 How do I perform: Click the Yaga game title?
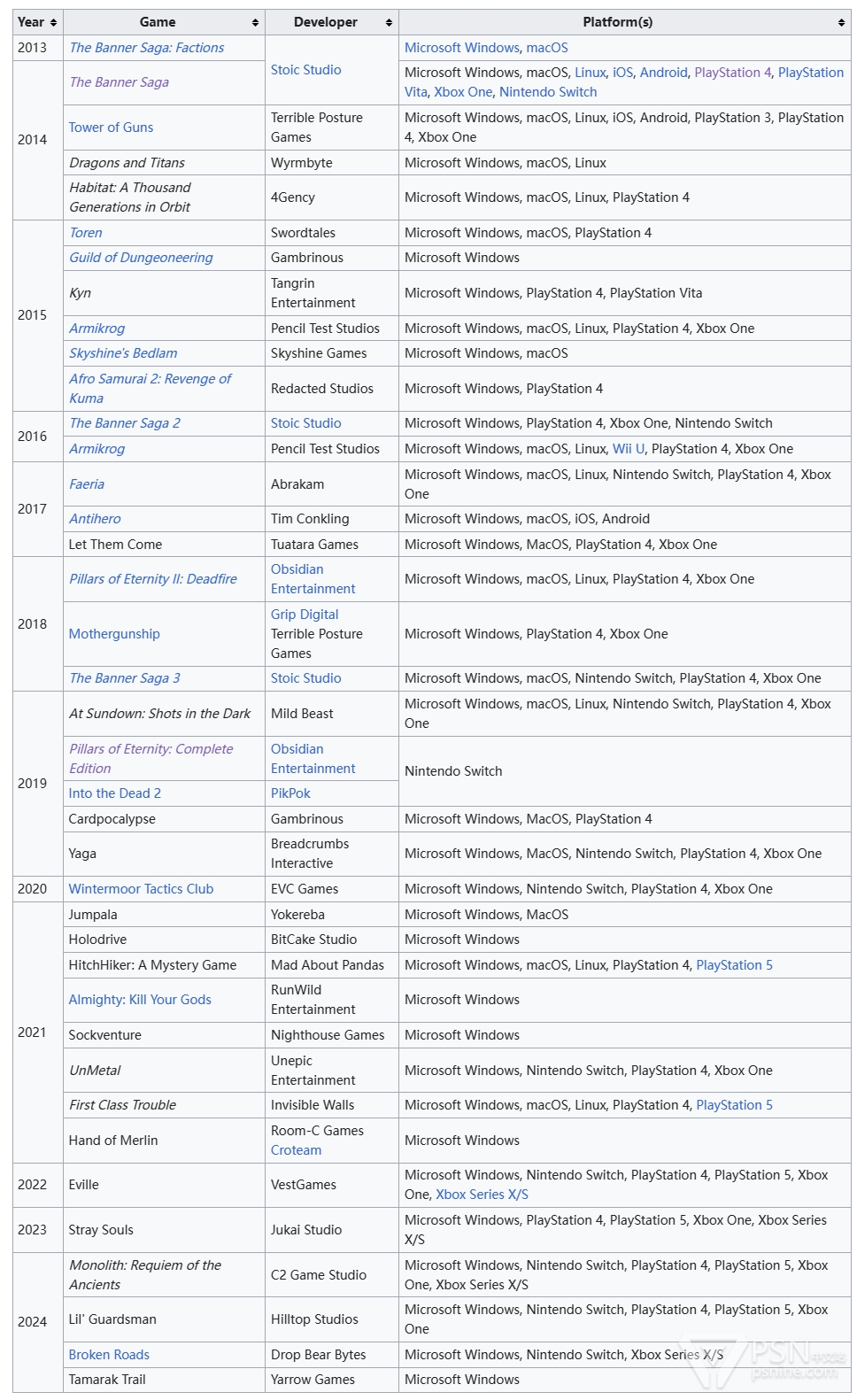click(x=82, y=854)
